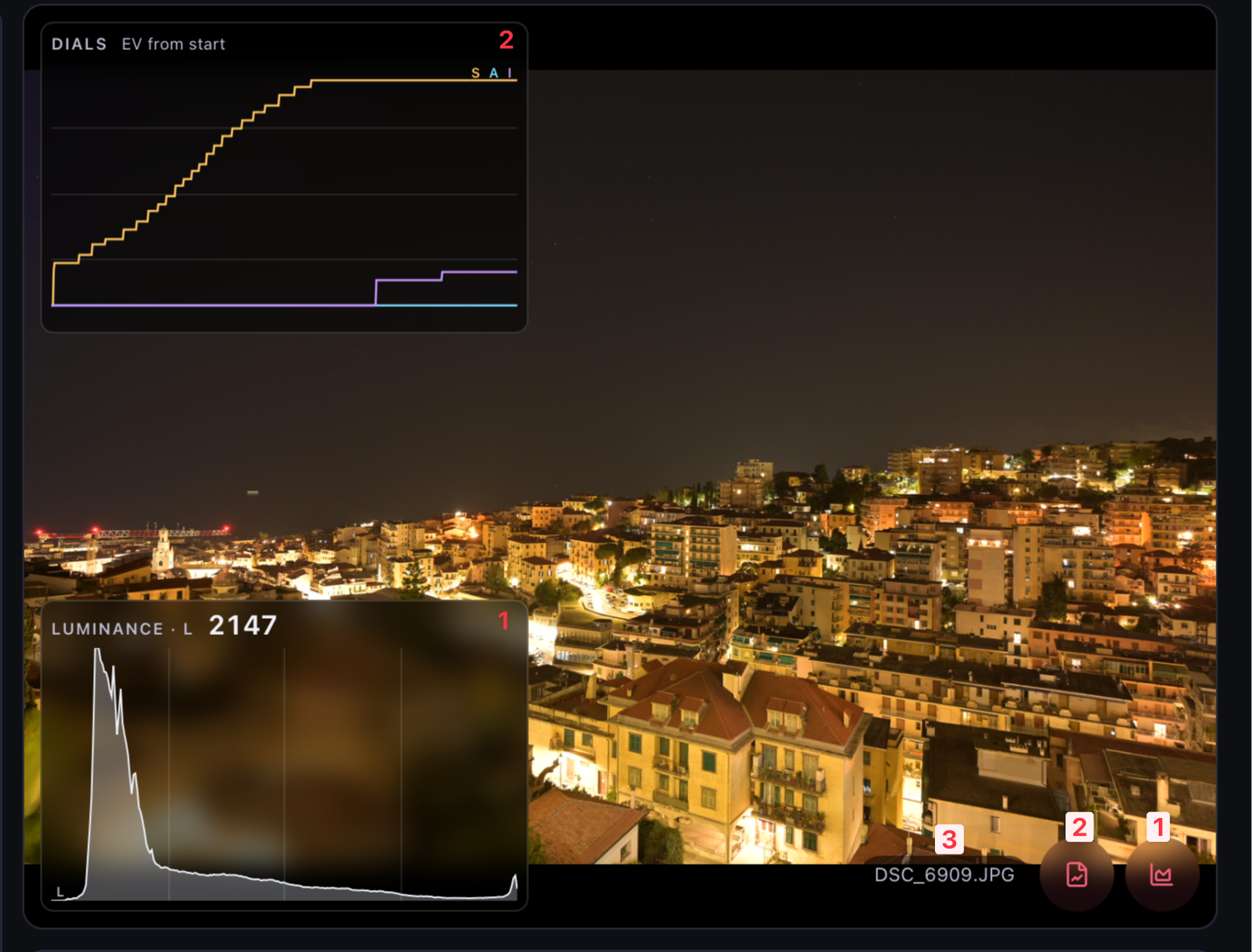1252x952 pixels.
Task: Click the yellow S legend letter
Action: tap(476, 74)
